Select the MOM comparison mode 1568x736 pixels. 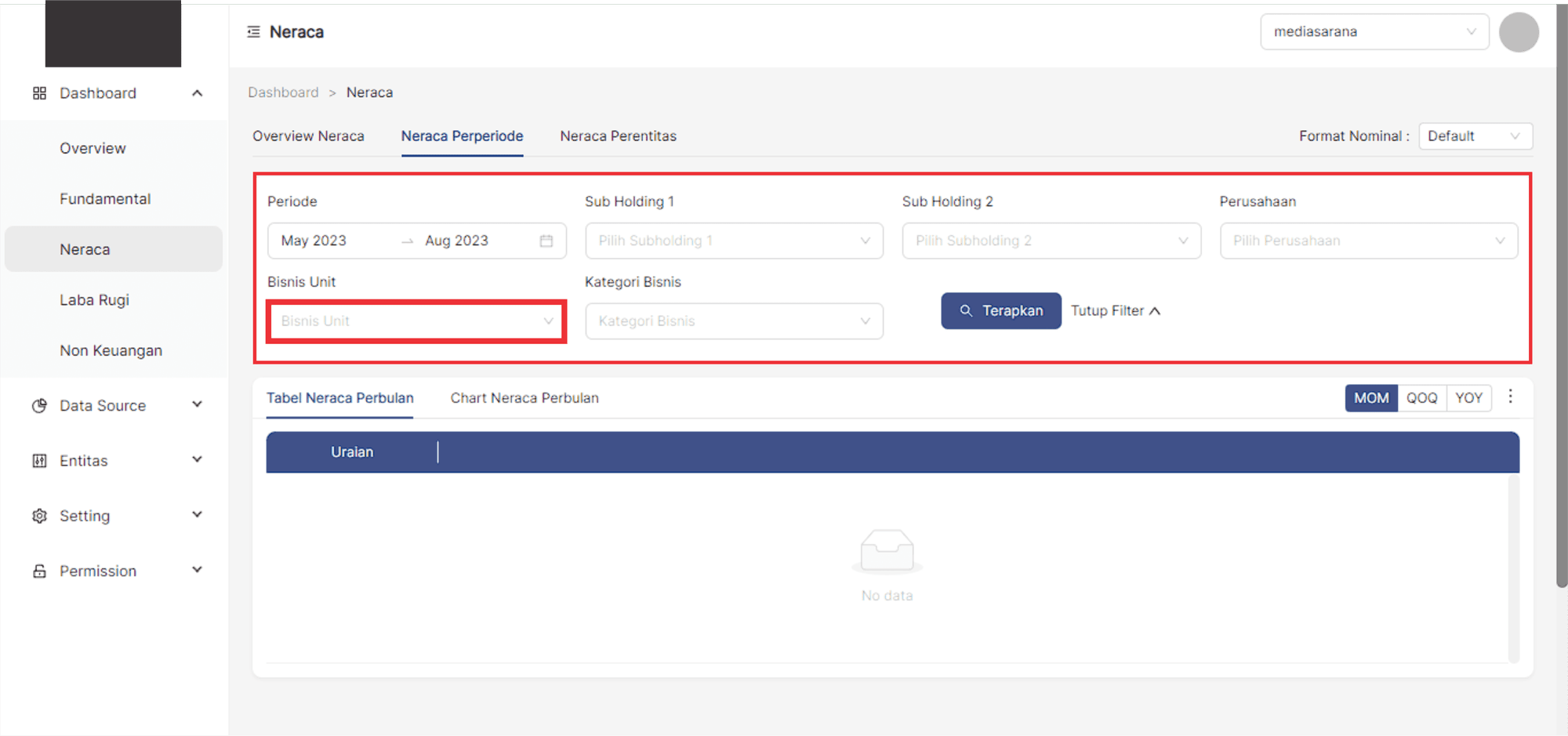pos(1370,398)
